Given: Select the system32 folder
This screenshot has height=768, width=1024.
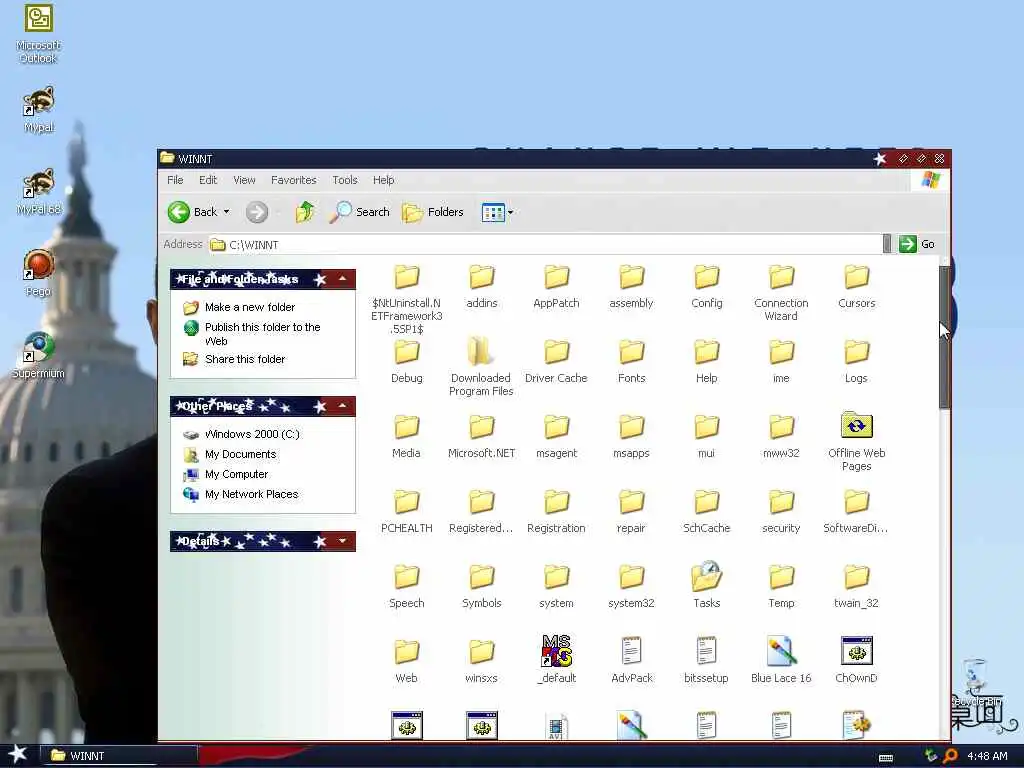Looking at the screenshot, I should click(x=632, y=586).
